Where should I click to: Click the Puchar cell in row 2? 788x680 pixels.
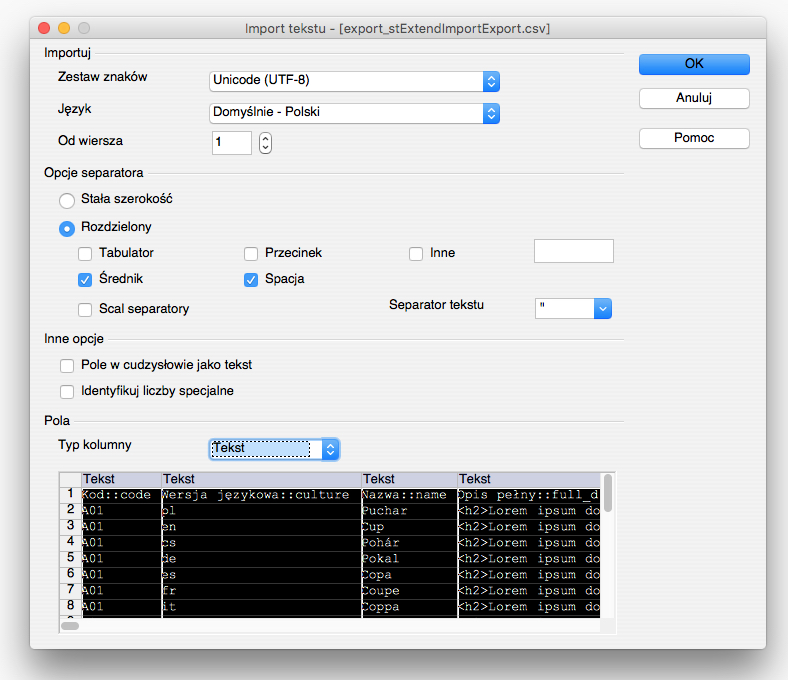click(x=410, y=511)
